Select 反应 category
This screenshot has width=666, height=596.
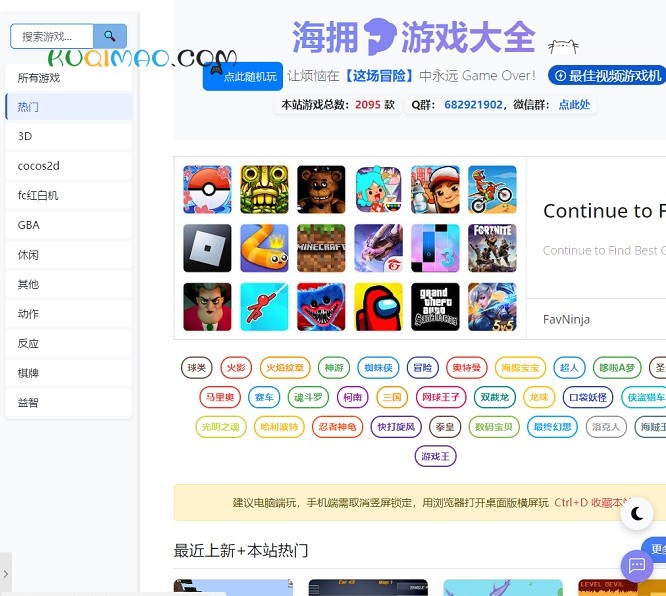tap(68, 343)
